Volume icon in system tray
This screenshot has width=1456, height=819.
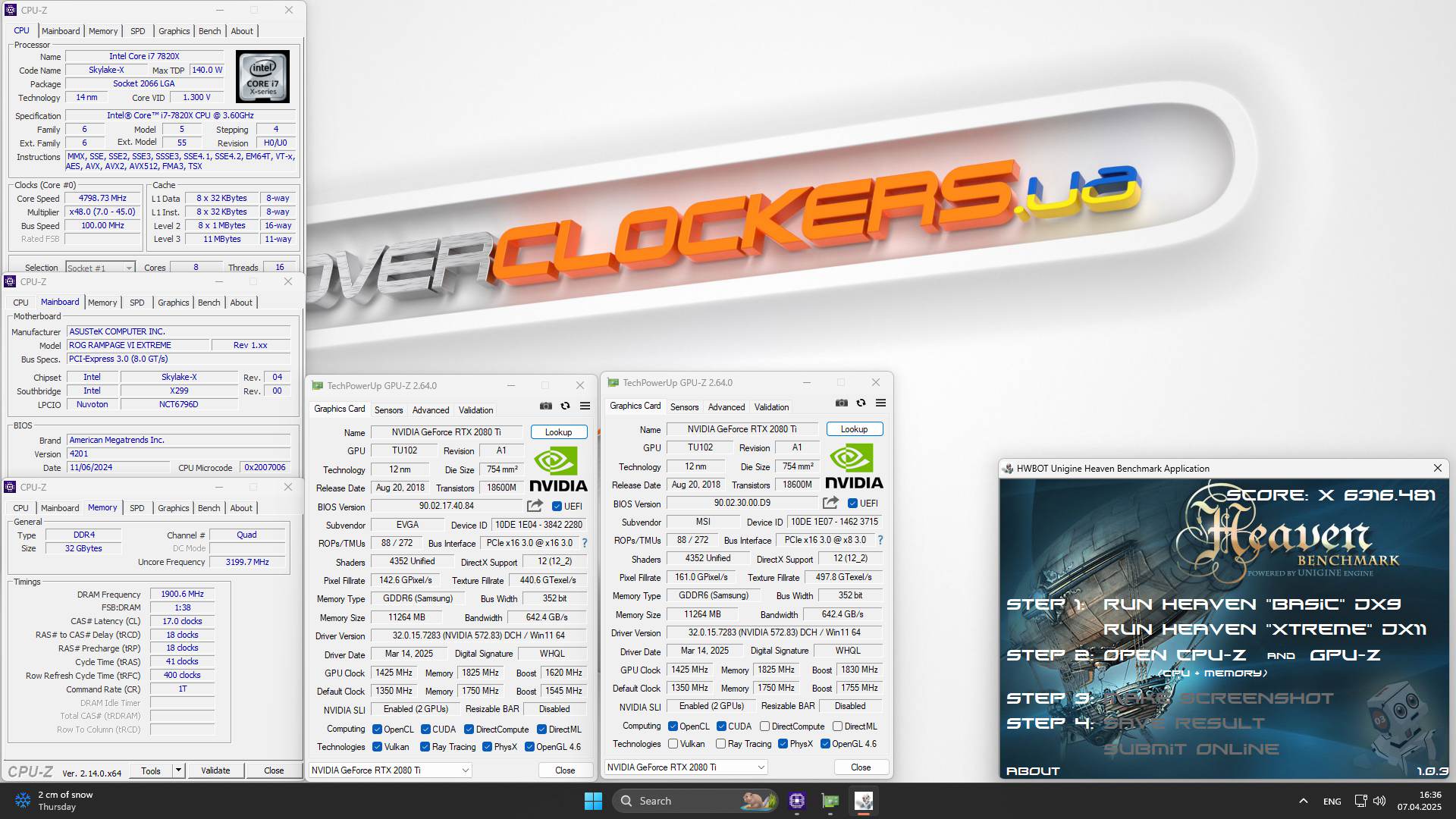[x=1379, y=801]
